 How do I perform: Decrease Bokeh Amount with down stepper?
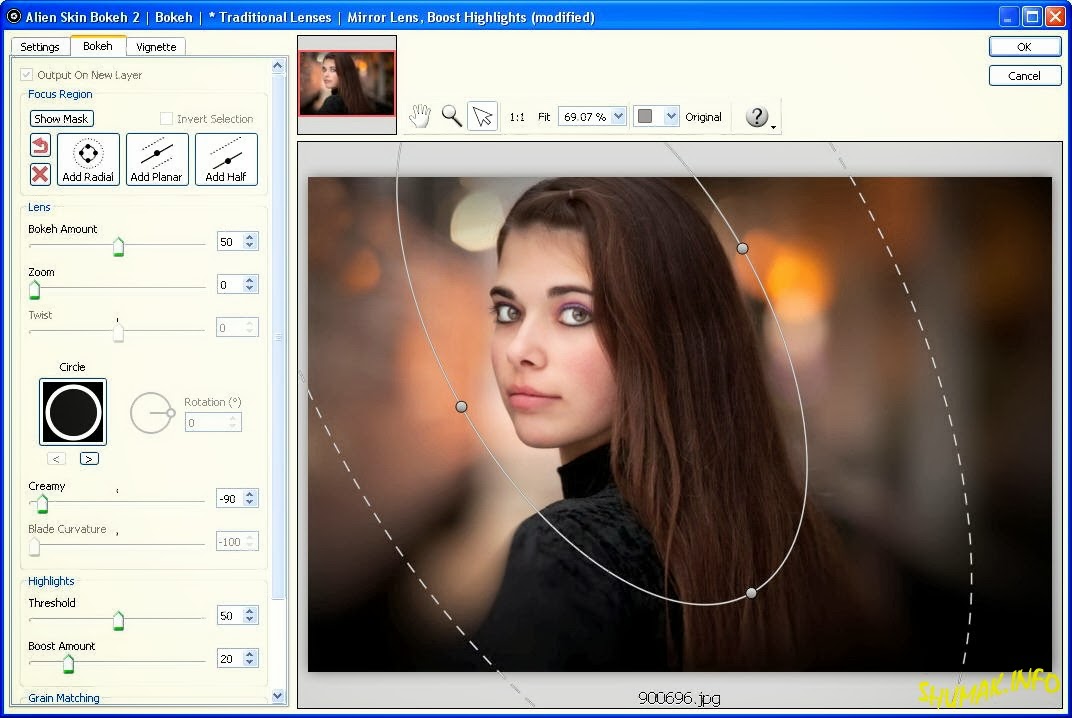[x=250, y=245]
